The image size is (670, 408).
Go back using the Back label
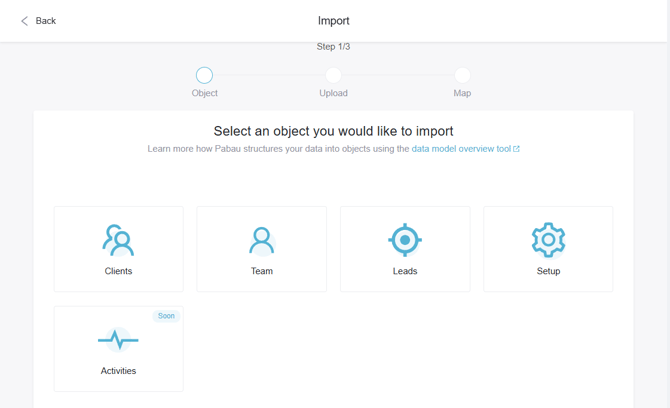[x=46, y=21]
